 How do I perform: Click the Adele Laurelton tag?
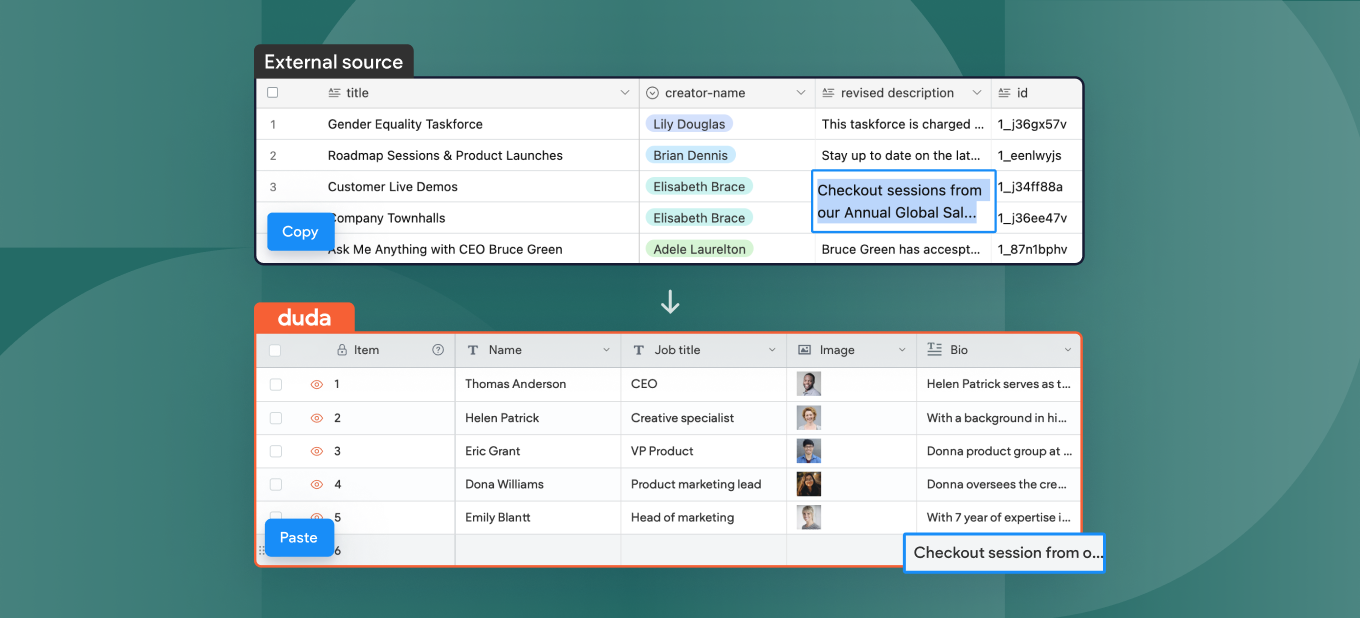coord(699,249)
